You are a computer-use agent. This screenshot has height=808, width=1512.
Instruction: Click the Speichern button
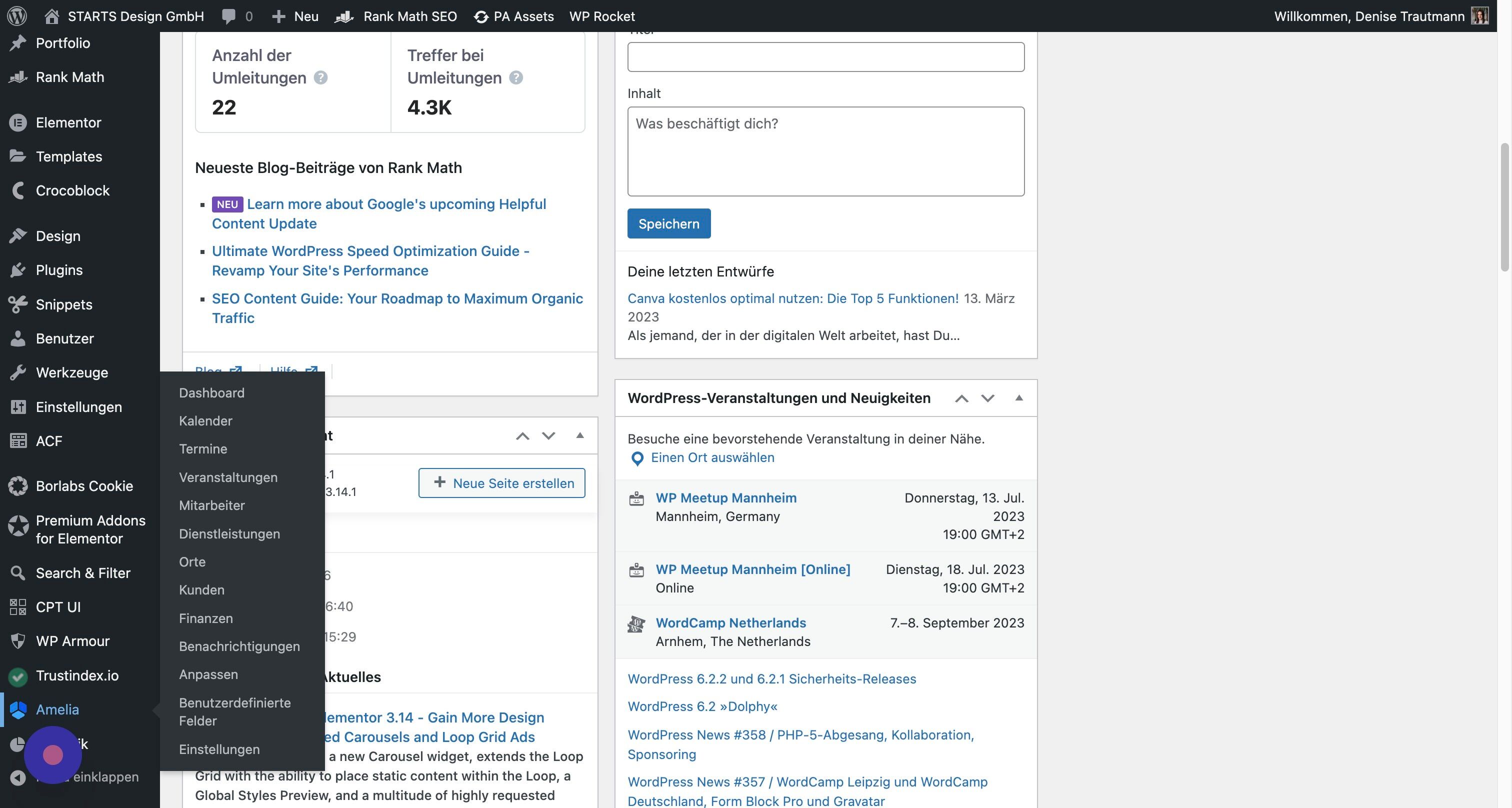click(x=668, y=223)
